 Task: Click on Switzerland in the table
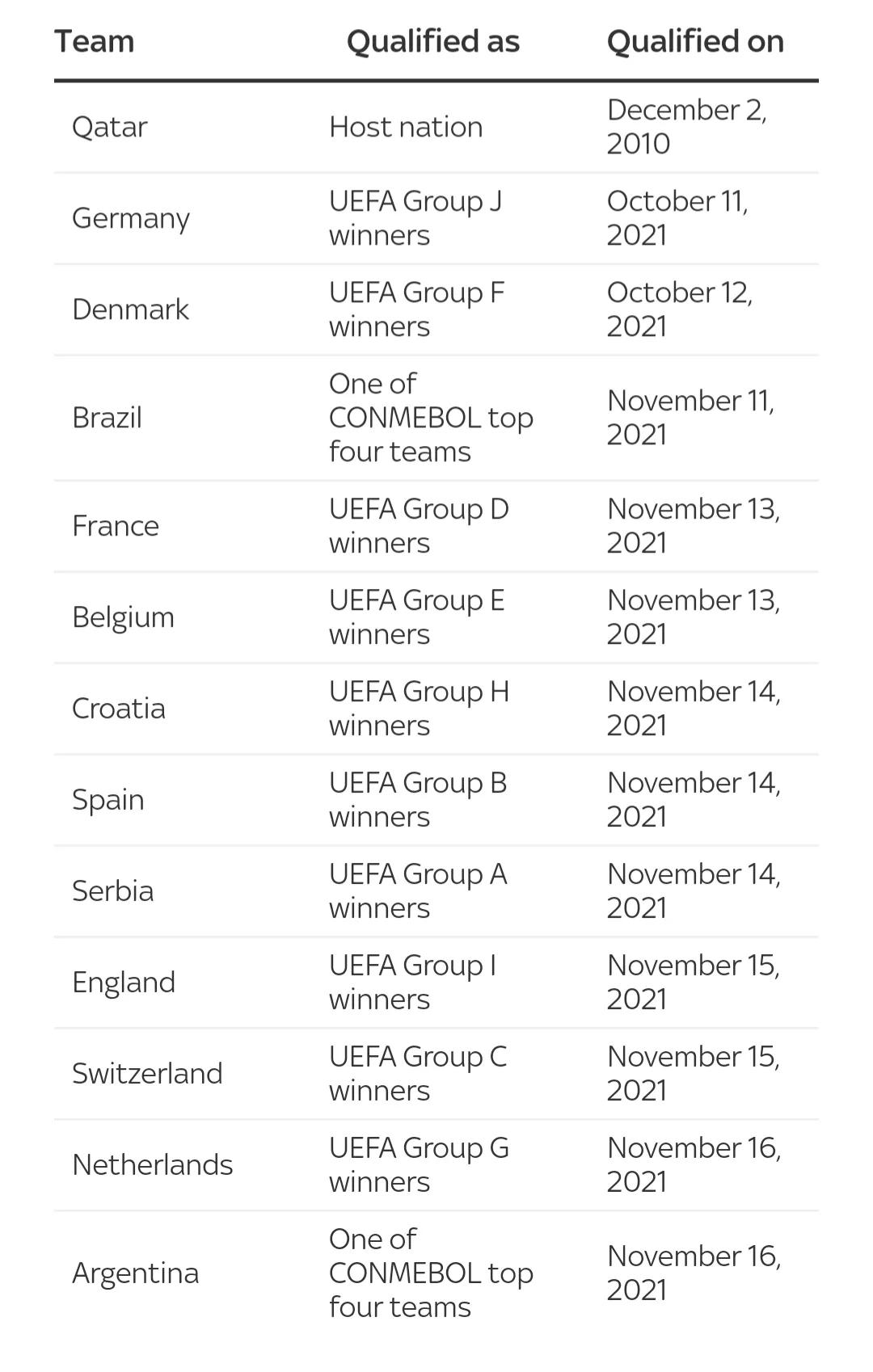(147, 1074)
